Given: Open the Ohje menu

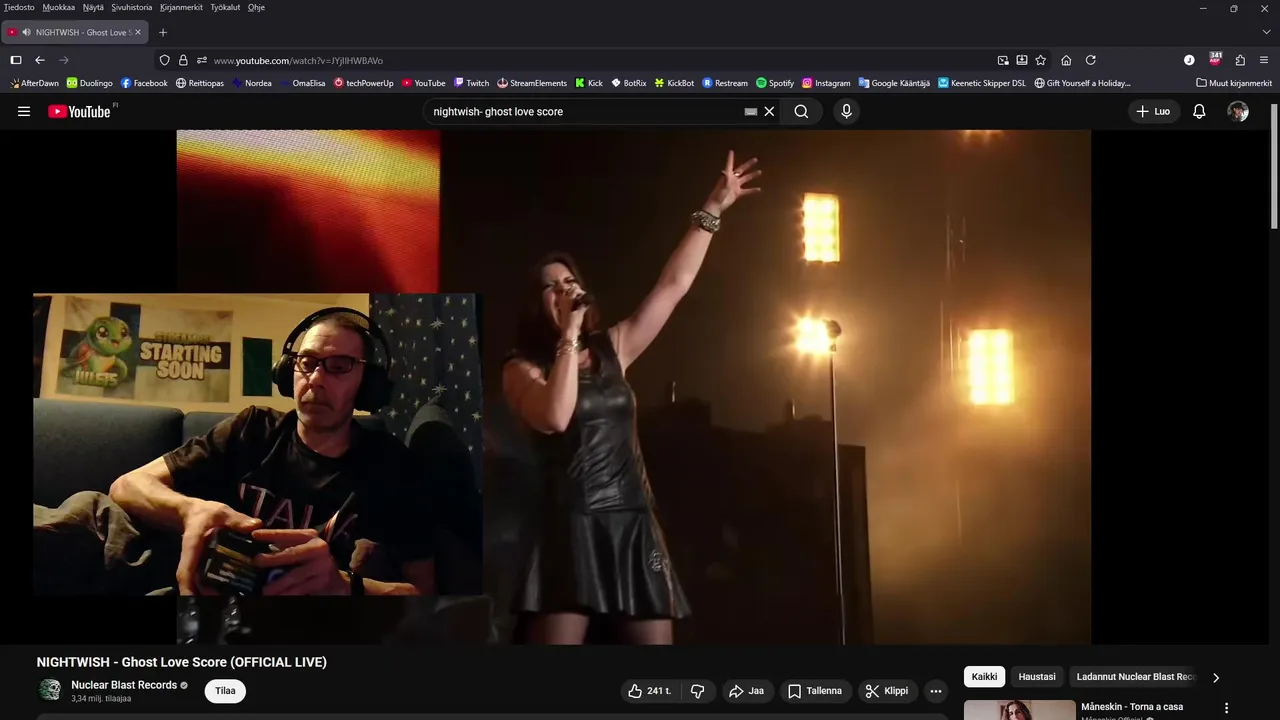Looking at the screenshot, I should (256, 7).
